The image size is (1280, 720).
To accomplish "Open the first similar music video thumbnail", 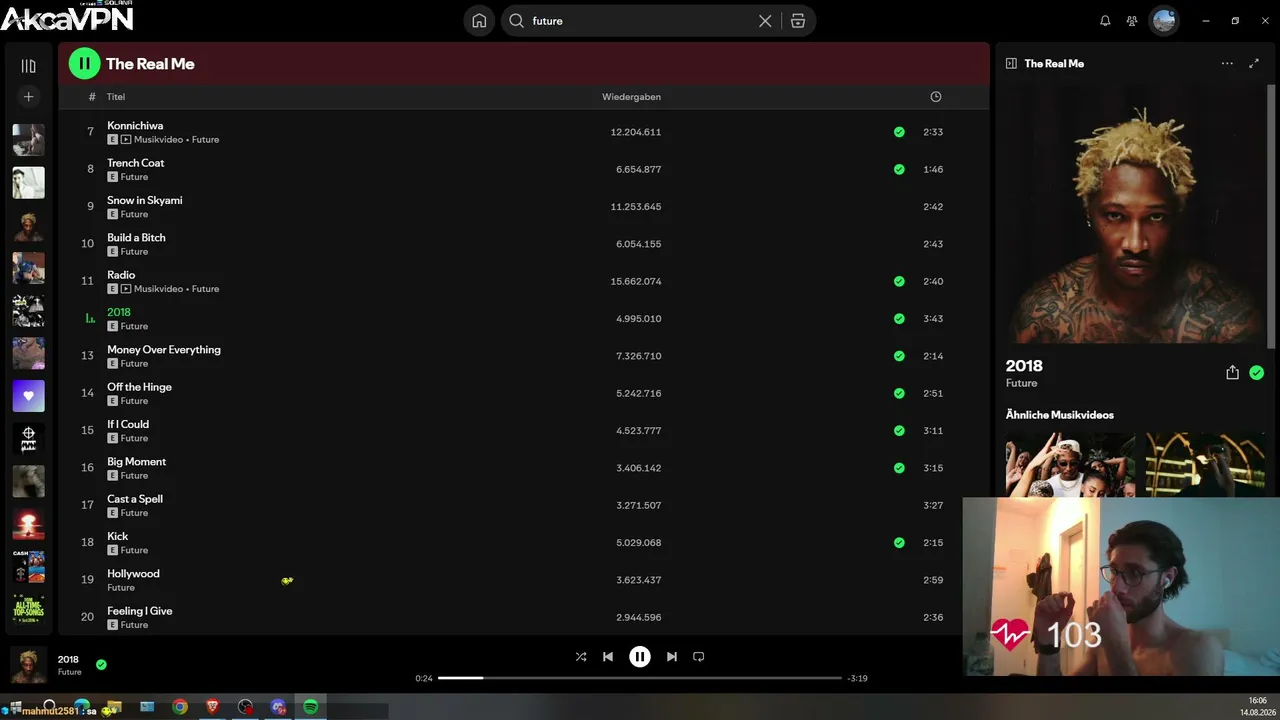I will 1070,465.
